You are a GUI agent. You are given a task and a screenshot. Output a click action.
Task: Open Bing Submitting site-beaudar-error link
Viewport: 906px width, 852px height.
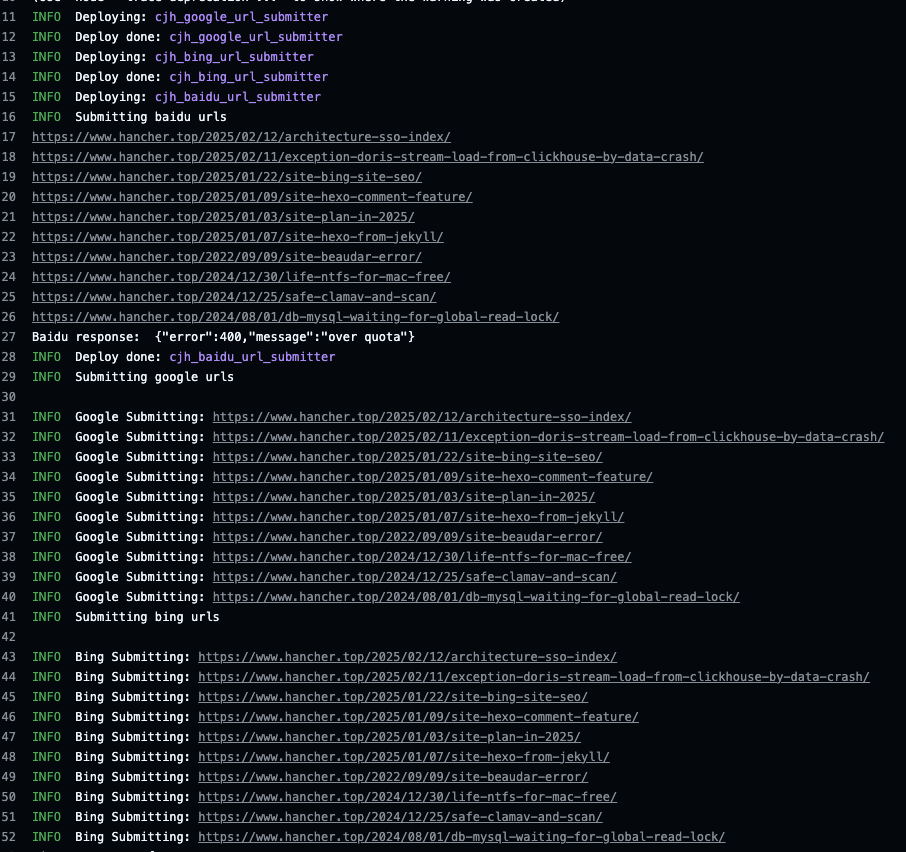392,777
